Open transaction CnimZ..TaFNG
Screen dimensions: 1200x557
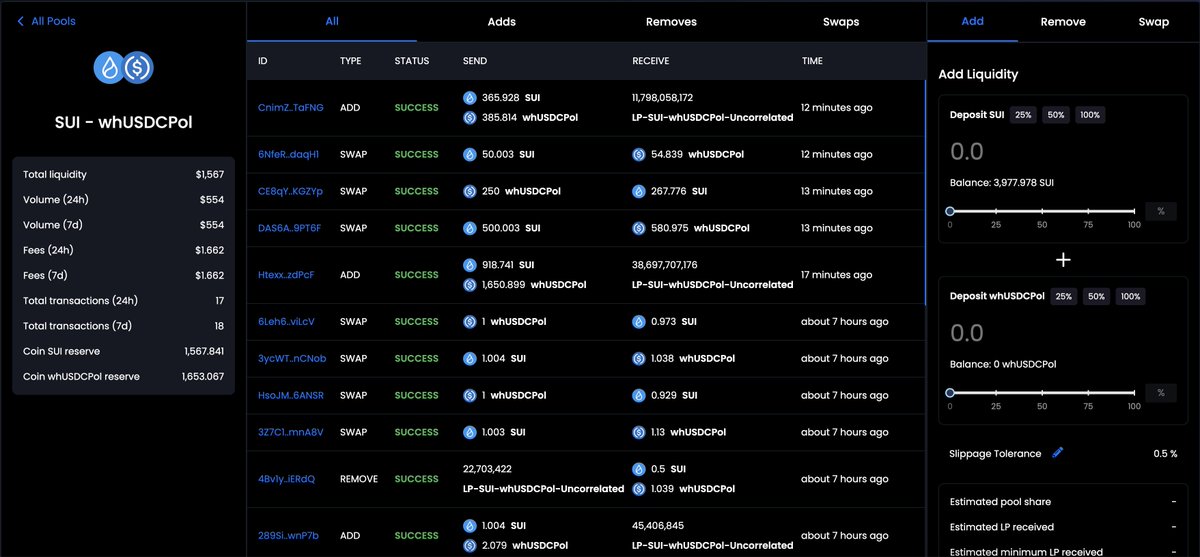click(291, 108)
